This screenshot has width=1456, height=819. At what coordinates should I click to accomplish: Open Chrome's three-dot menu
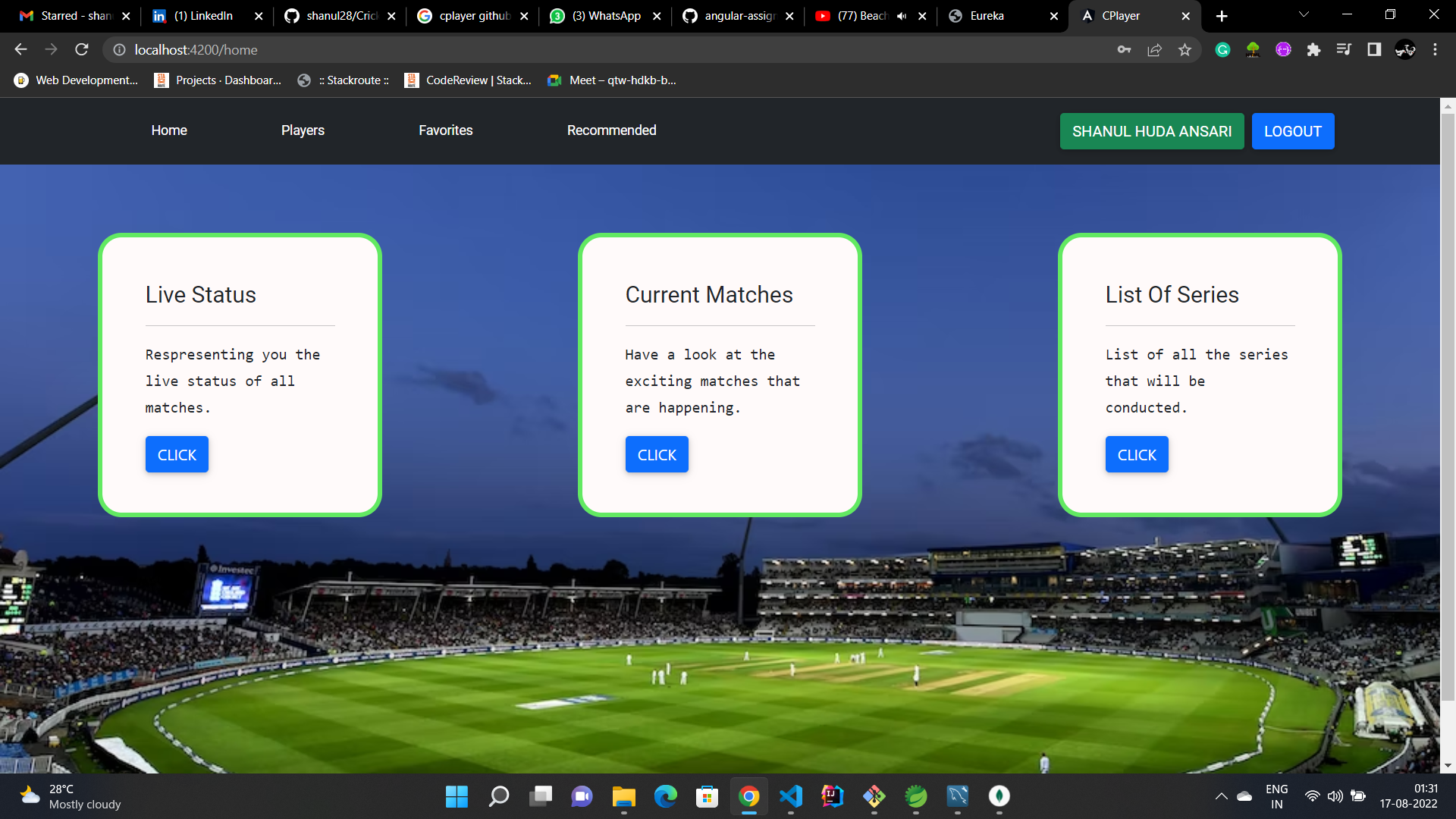(x=1435, y=49)
